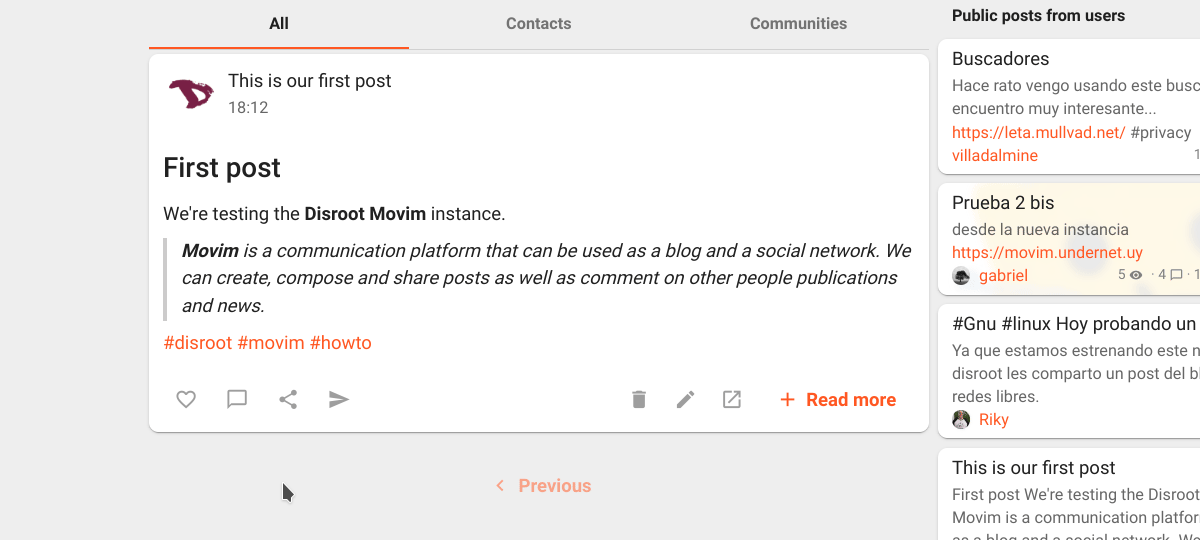Image resolution: width=1200 pixels, height=540 pixels.
Task: Send the post using the paper plane icon
Action: click(x=339, y=400)
